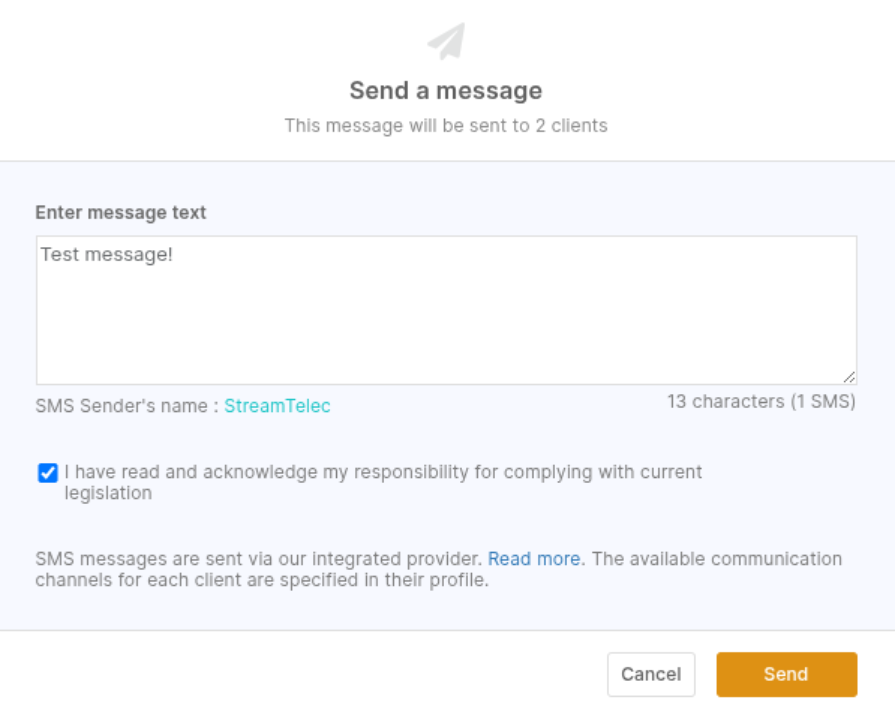This screenshot has height=717, width=895.
Task: Open the Read more link
Action: coord(534,559)
